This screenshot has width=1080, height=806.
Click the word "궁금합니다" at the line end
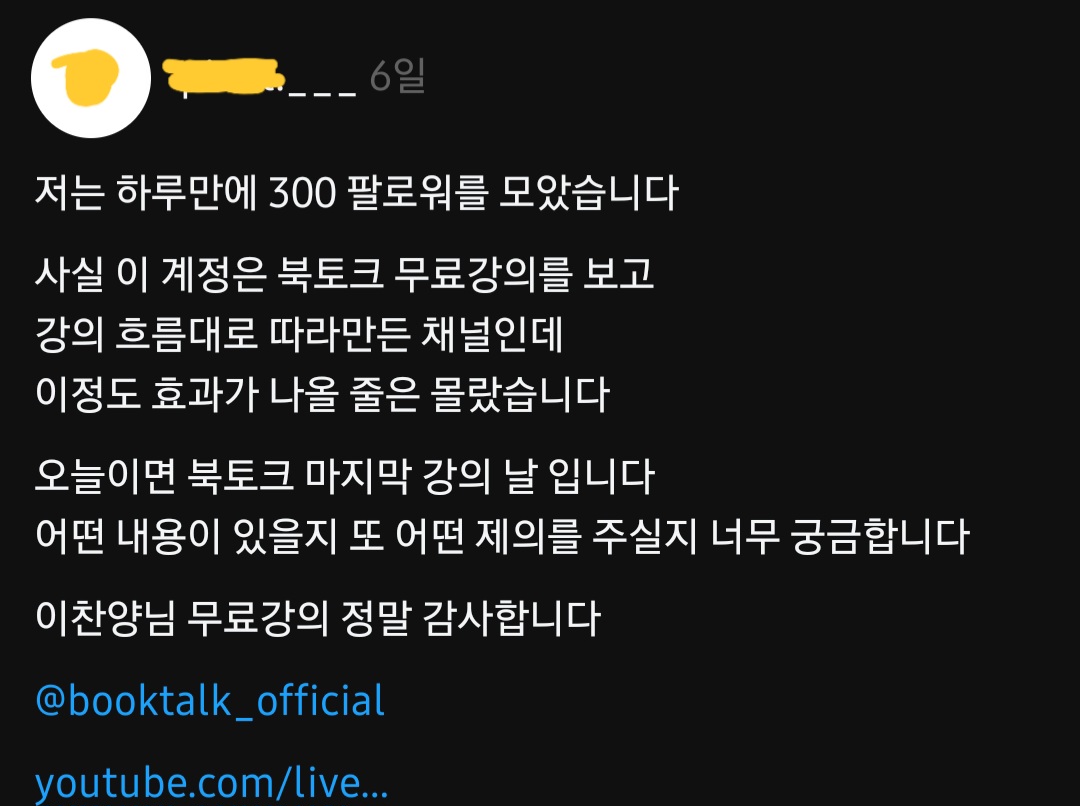pos(880,536)
